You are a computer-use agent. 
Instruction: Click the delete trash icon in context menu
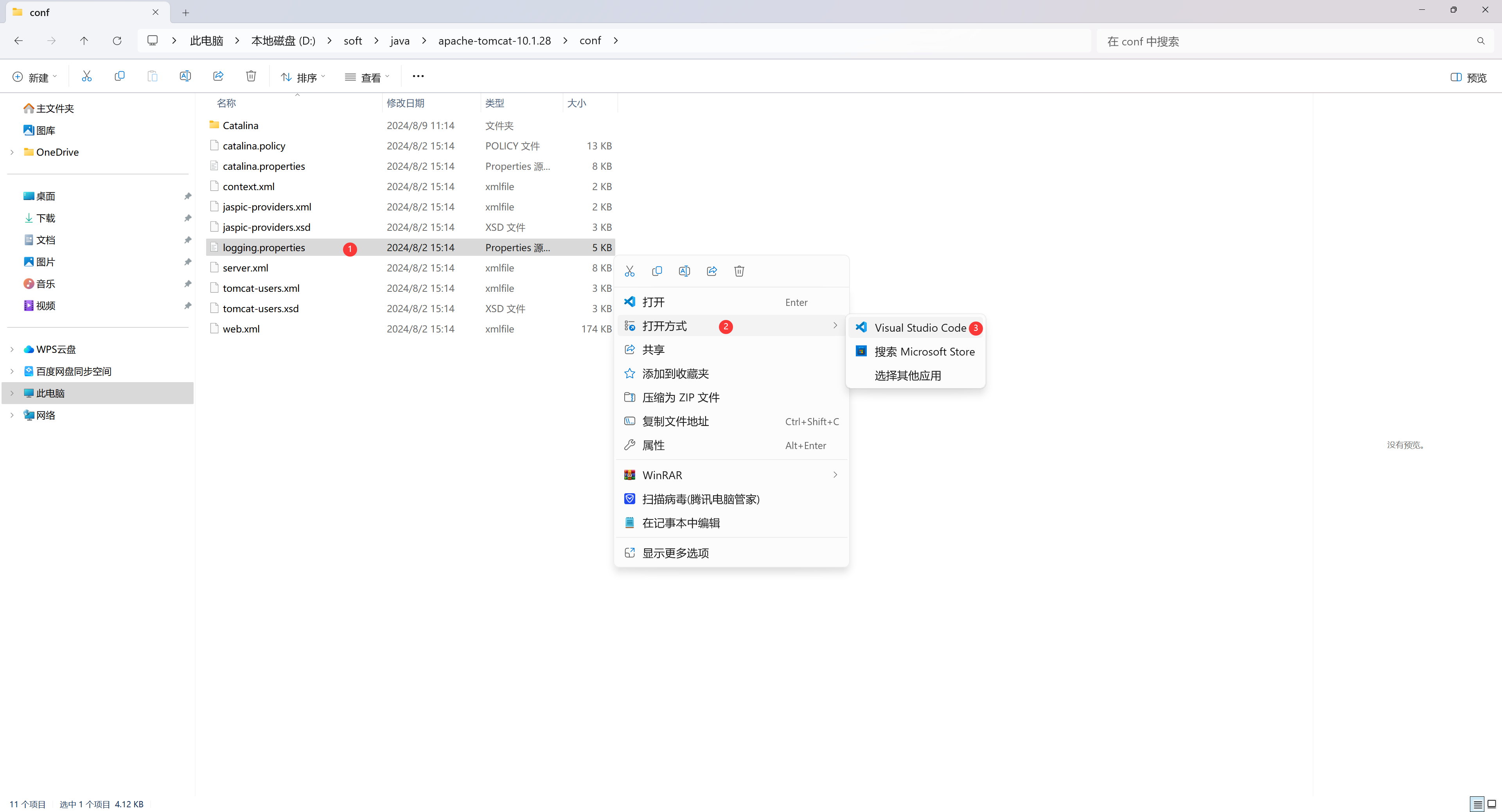[x=739, y=271]
